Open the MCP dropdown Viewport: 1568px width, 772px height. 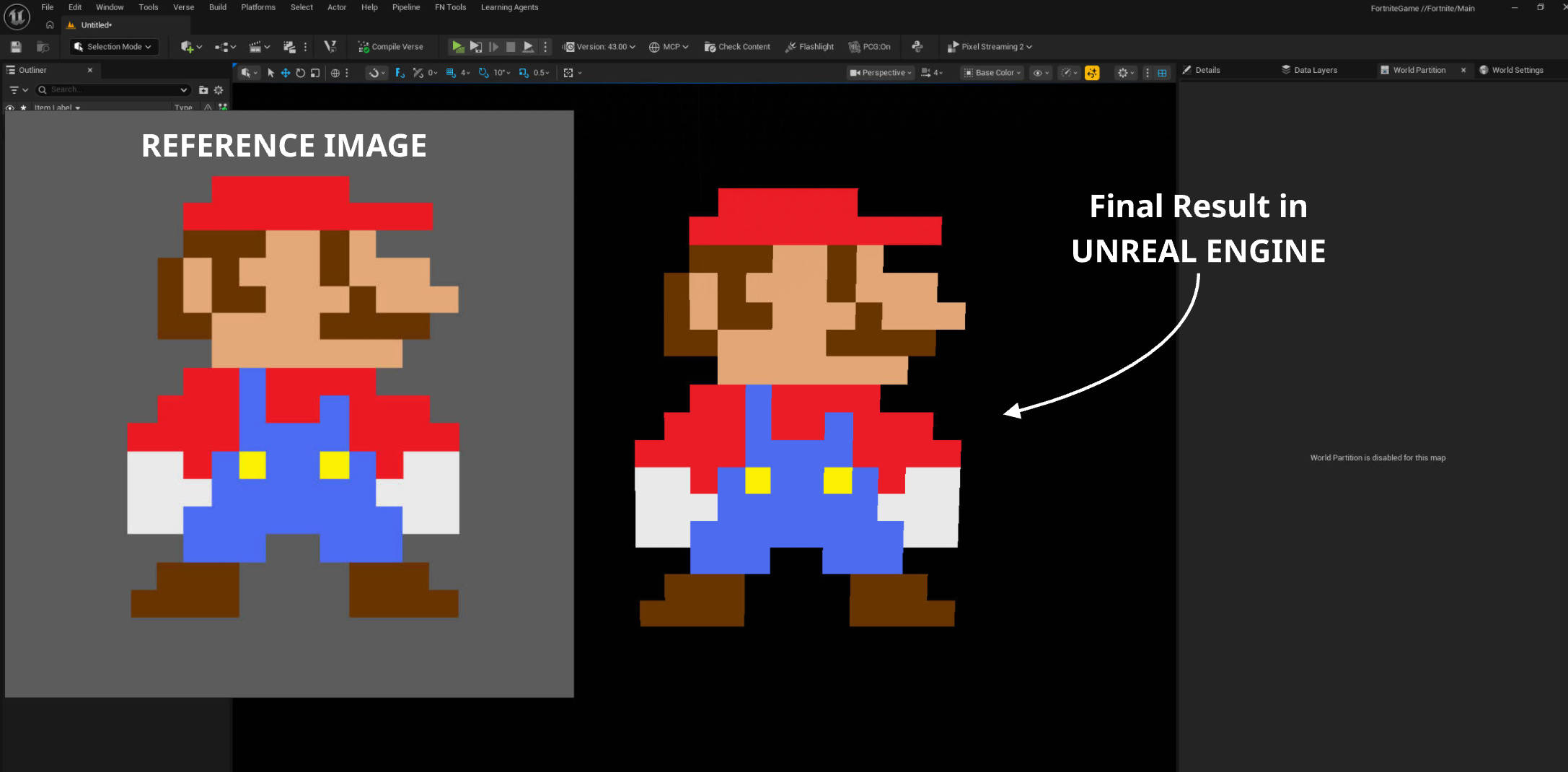coord(669,47)
